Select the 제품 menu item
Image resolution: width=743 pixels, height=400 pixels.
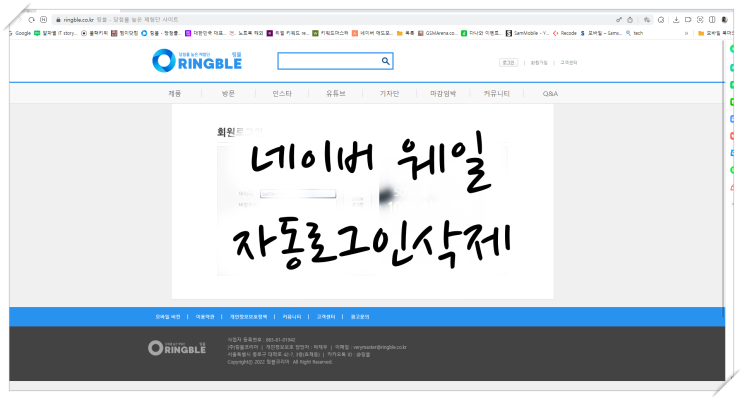pyautogui.click(x=174, y=93)
